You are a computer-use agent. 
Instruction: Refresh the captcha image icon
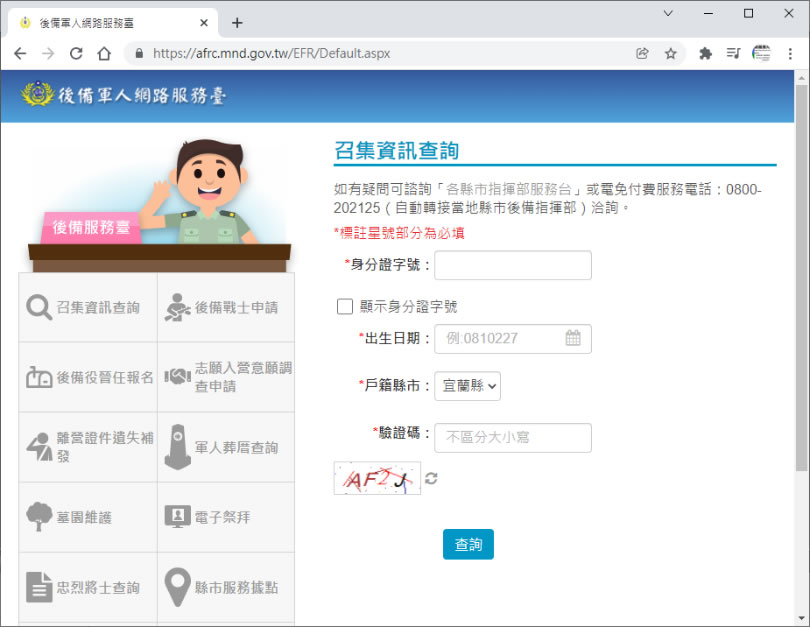point(431,479)
